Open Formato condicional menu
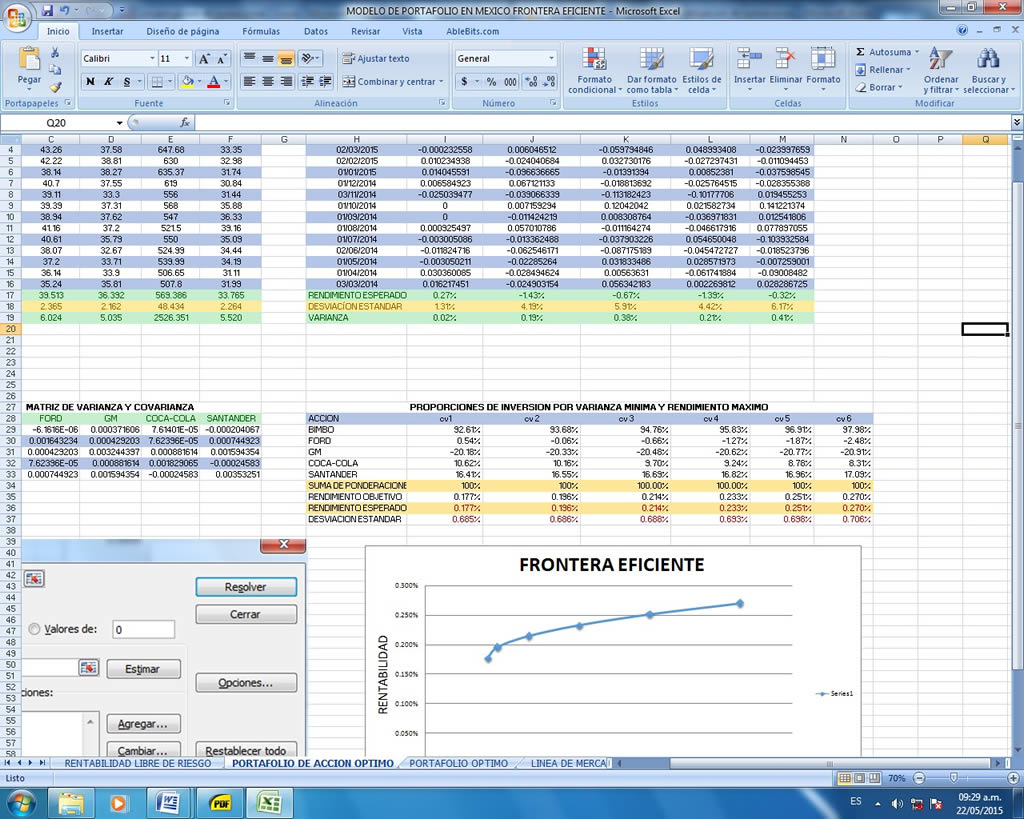Viewport: 1024px width, 819px height. click(x=594, y=71)
